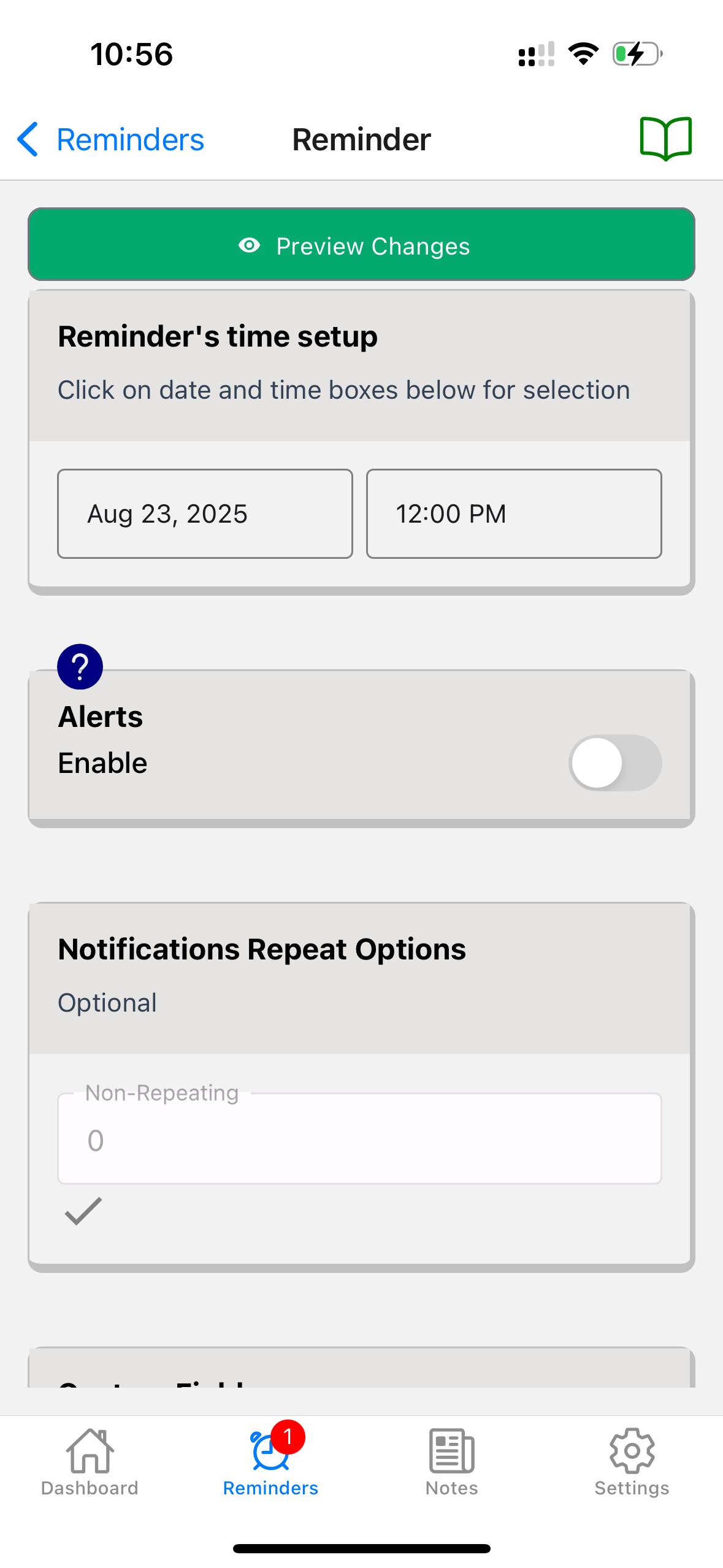Tap the battery charging status icon
Screen dimensions: 723x1568
coord(637,54)
